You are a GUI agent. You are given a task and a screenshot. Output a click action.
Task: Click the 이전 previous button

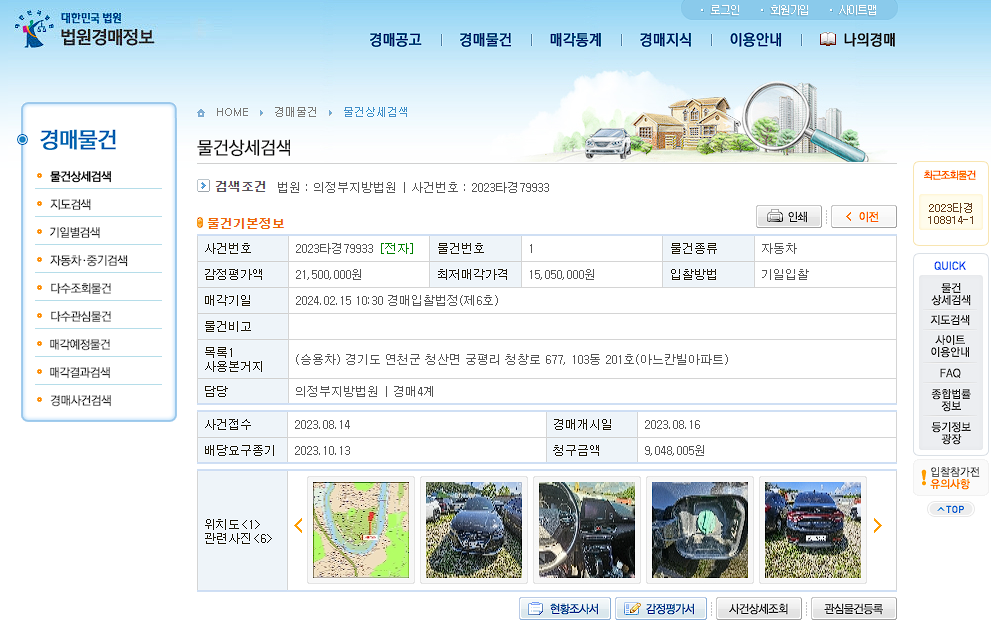click(x=862, y=216)
